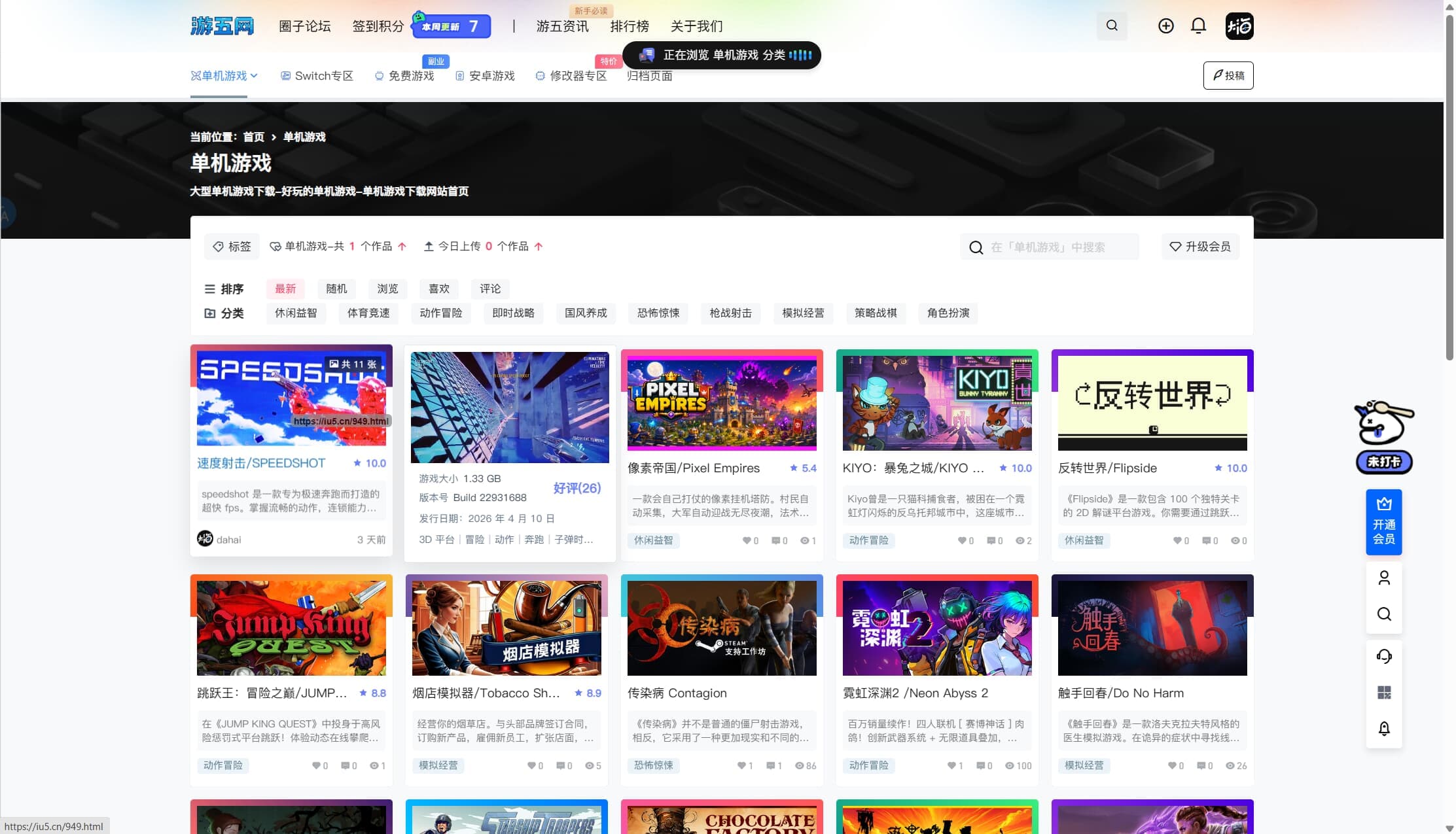The width and height of the screenshot is (1456, 834).
Task: Click the 今日上传 upload counter
Action: coord(483,247)
